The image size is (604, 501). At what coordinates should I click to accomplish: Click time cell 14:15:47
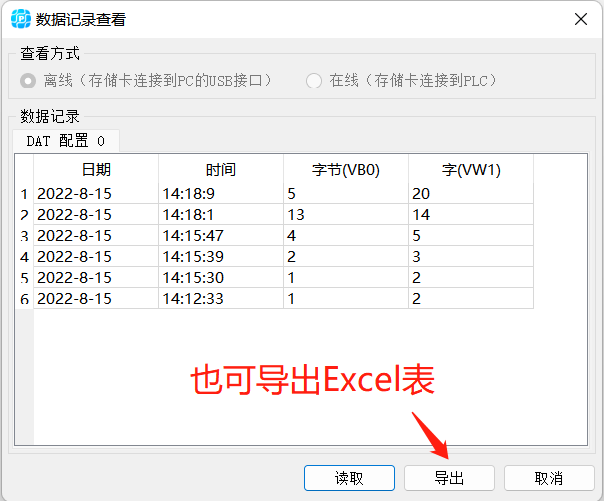pos(221,235)
